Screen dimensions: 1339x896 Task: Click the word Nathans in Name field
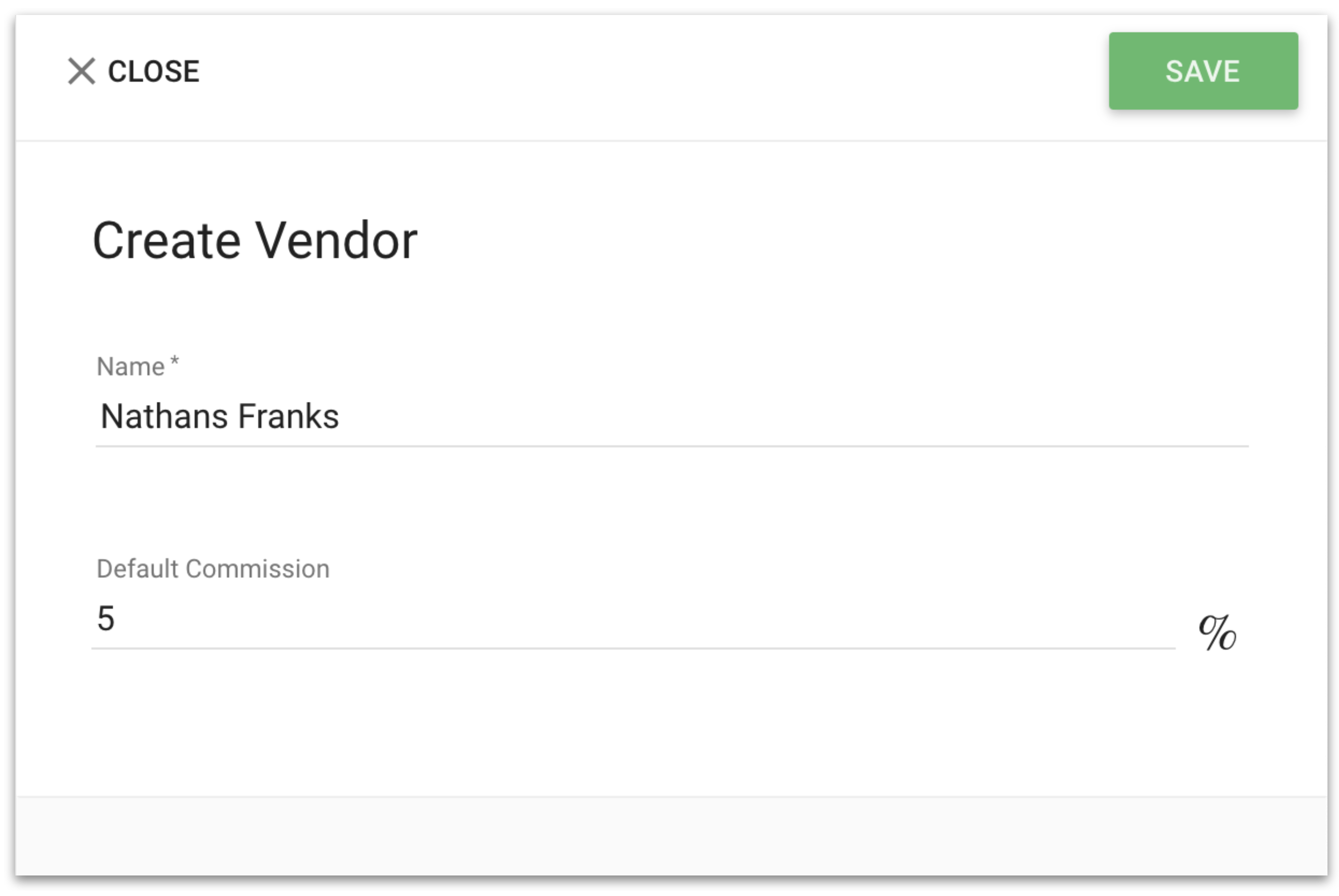[x=165, y=416]
